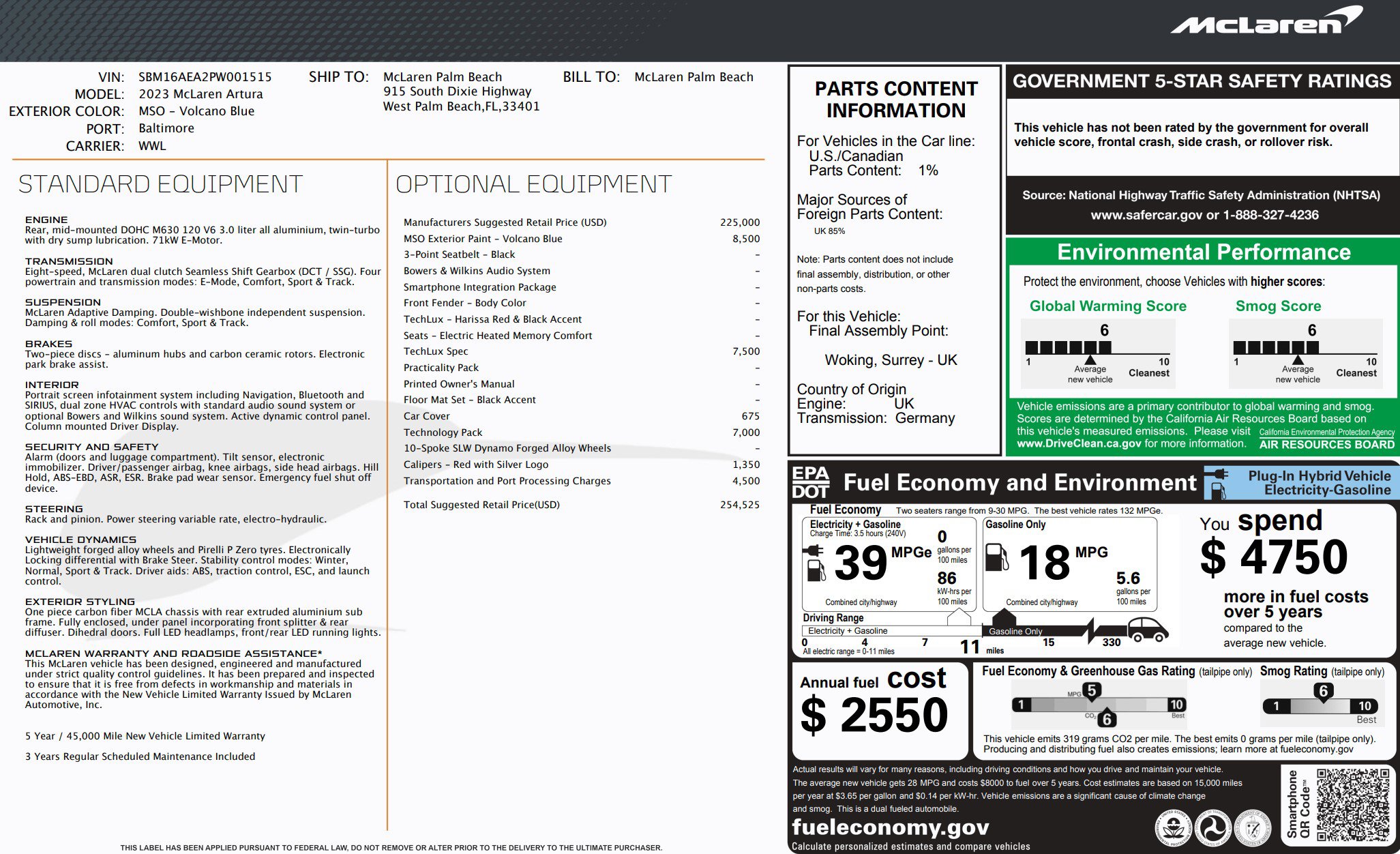Screen dimensions: 1400x854
Task: Click the plug and gas pump hybrid icon
Action: (1217, 483)
